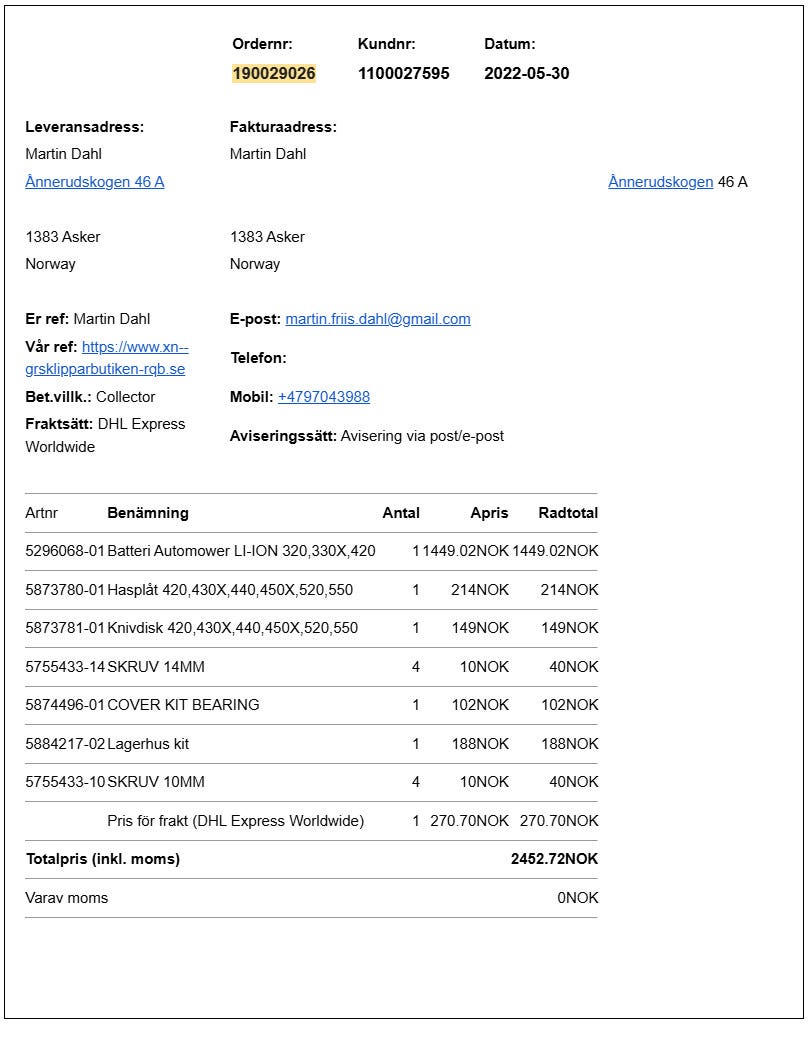Select article number 5874496-01

65,704
